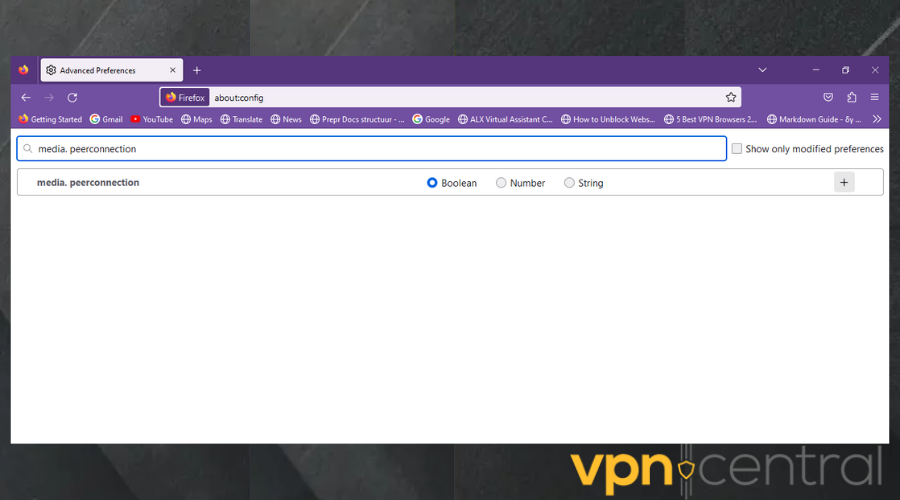Open the Gmail bookmark
Viewport: 900px width, 500px height.
pyautogui.click(x=106, y=119)
